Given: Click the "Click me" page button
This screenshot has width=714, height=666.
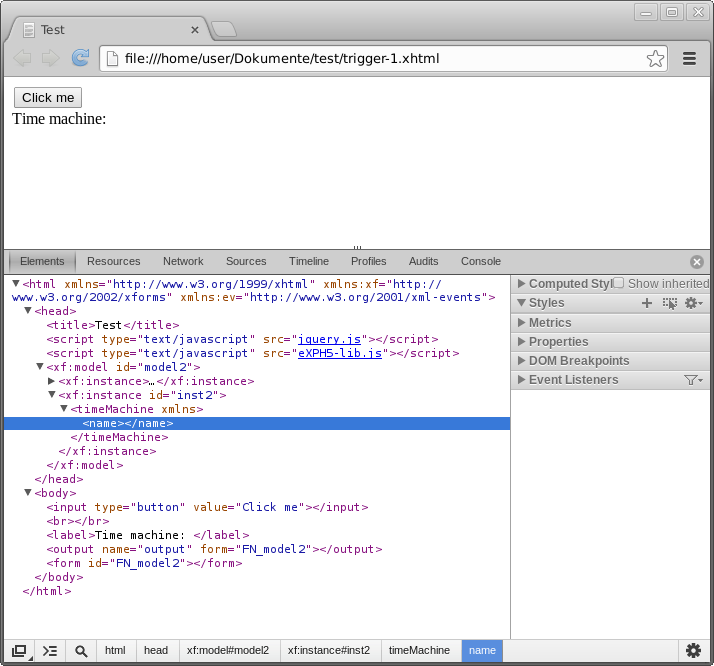Looking at the screenshot, I should pyautogui.click(x=48, y=98).
